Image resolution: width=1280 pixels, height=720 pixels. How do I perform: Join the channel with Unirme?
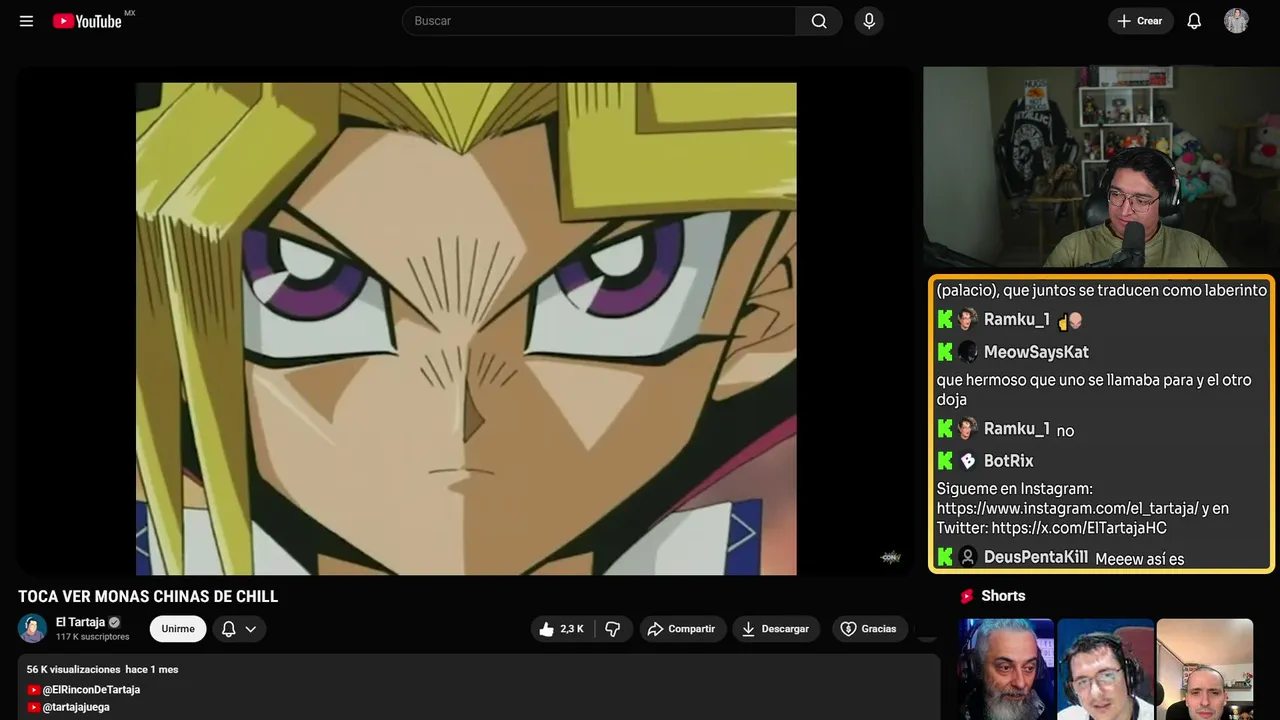[178, 629]
